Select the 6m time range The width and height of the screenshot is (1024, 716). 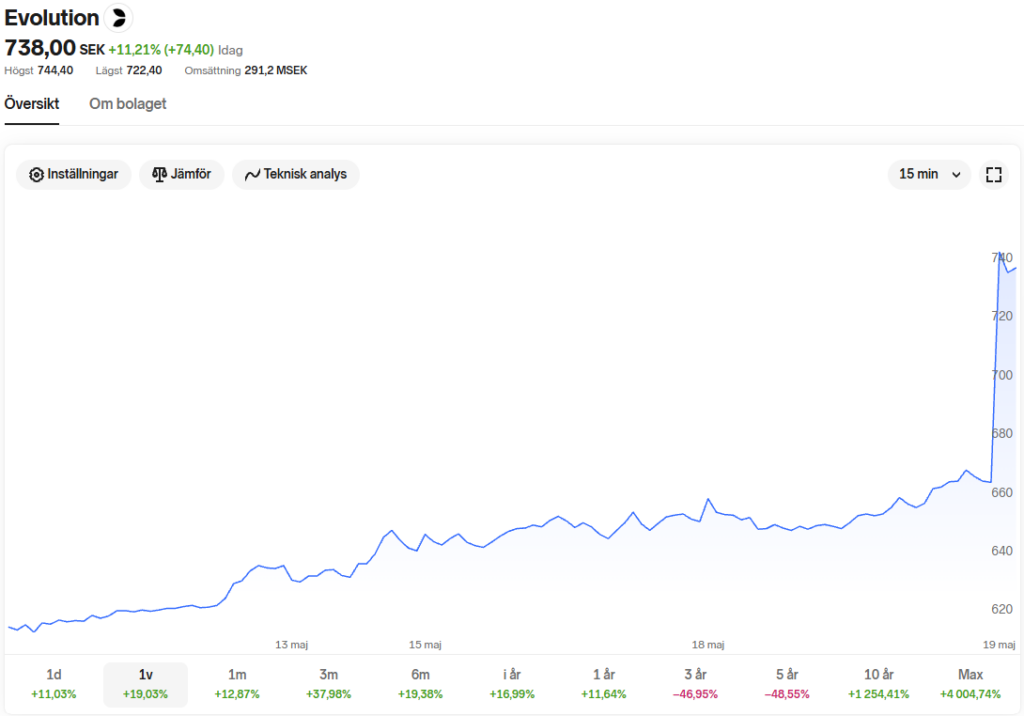pyautogui.click(x=421, y=684)
